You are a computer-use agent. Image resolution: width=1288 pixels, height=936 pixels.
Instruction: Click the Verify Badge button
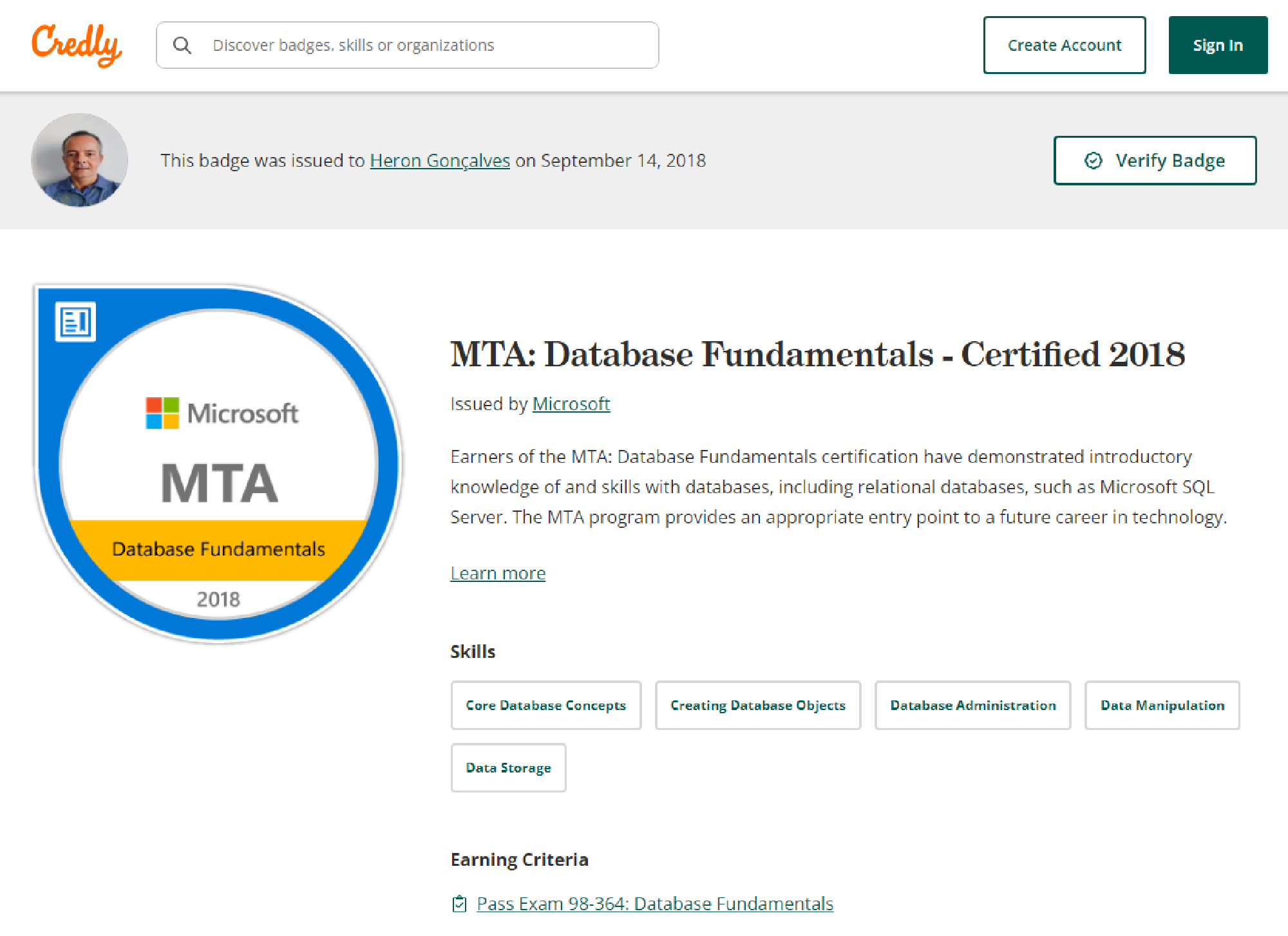click(1155, 160)
